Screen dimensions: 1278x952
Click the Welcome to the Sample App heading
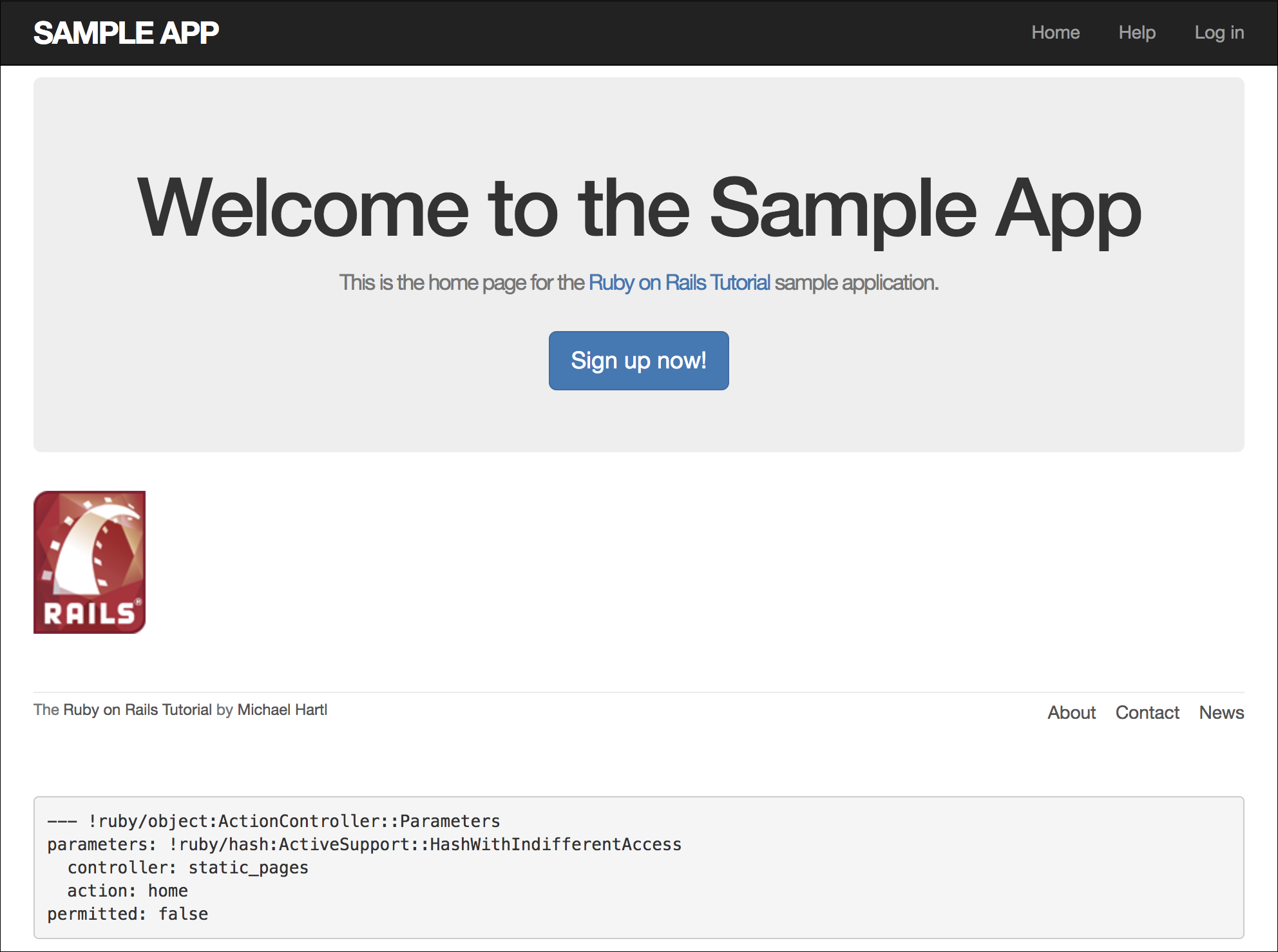(639, 209)
